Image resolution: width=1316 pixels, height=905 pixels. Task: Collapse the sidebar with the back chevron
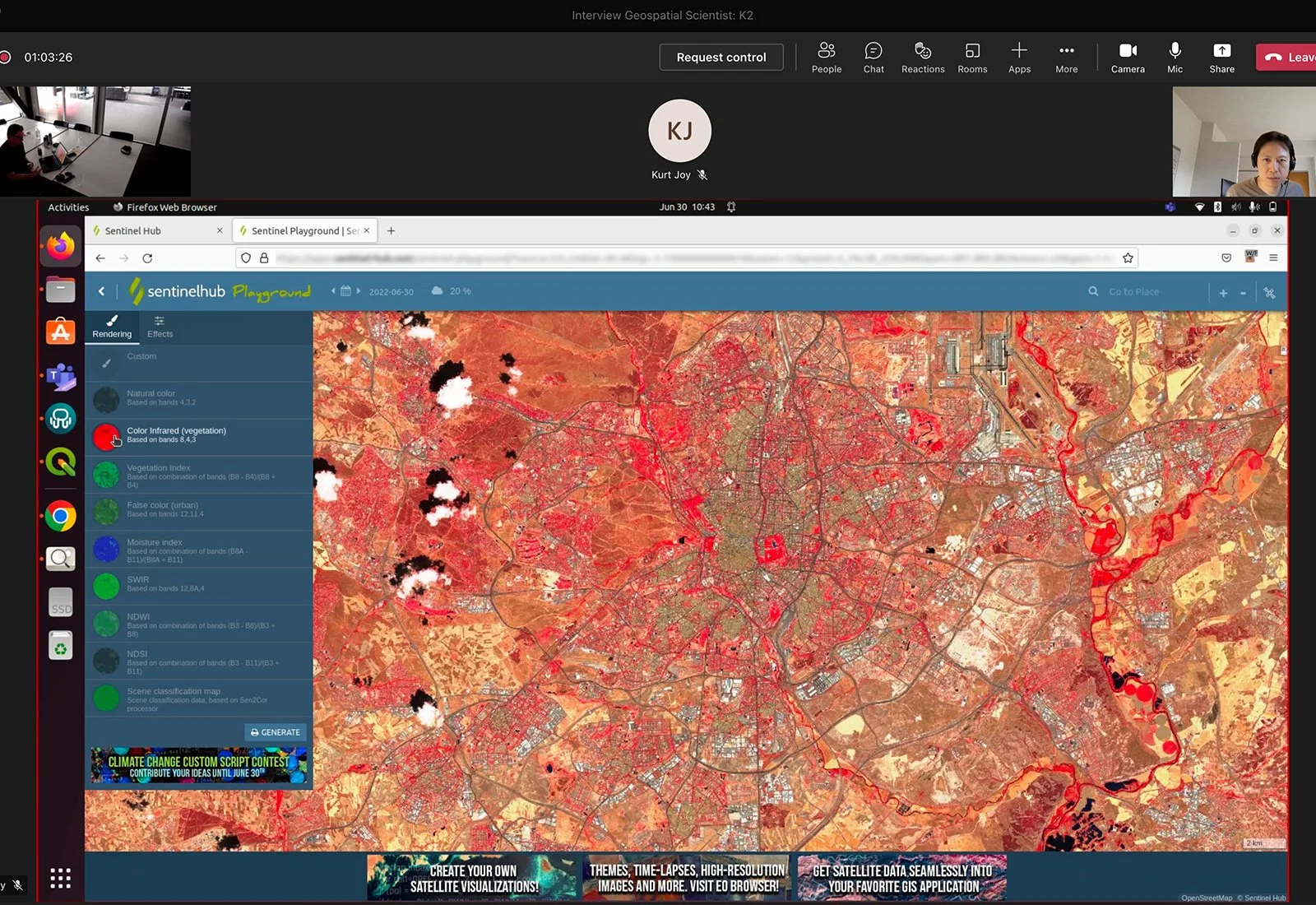101,291
